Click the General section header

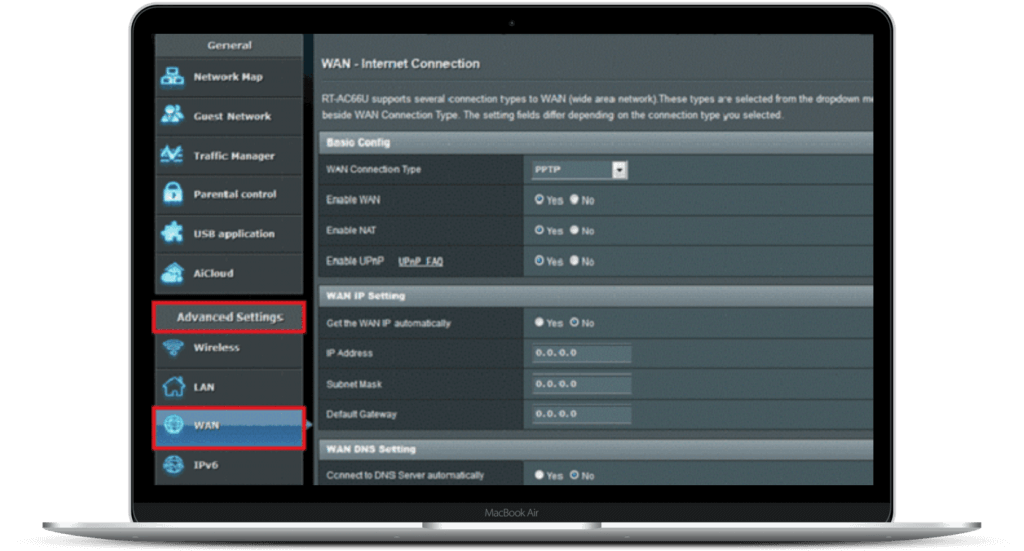click(229, 45)
